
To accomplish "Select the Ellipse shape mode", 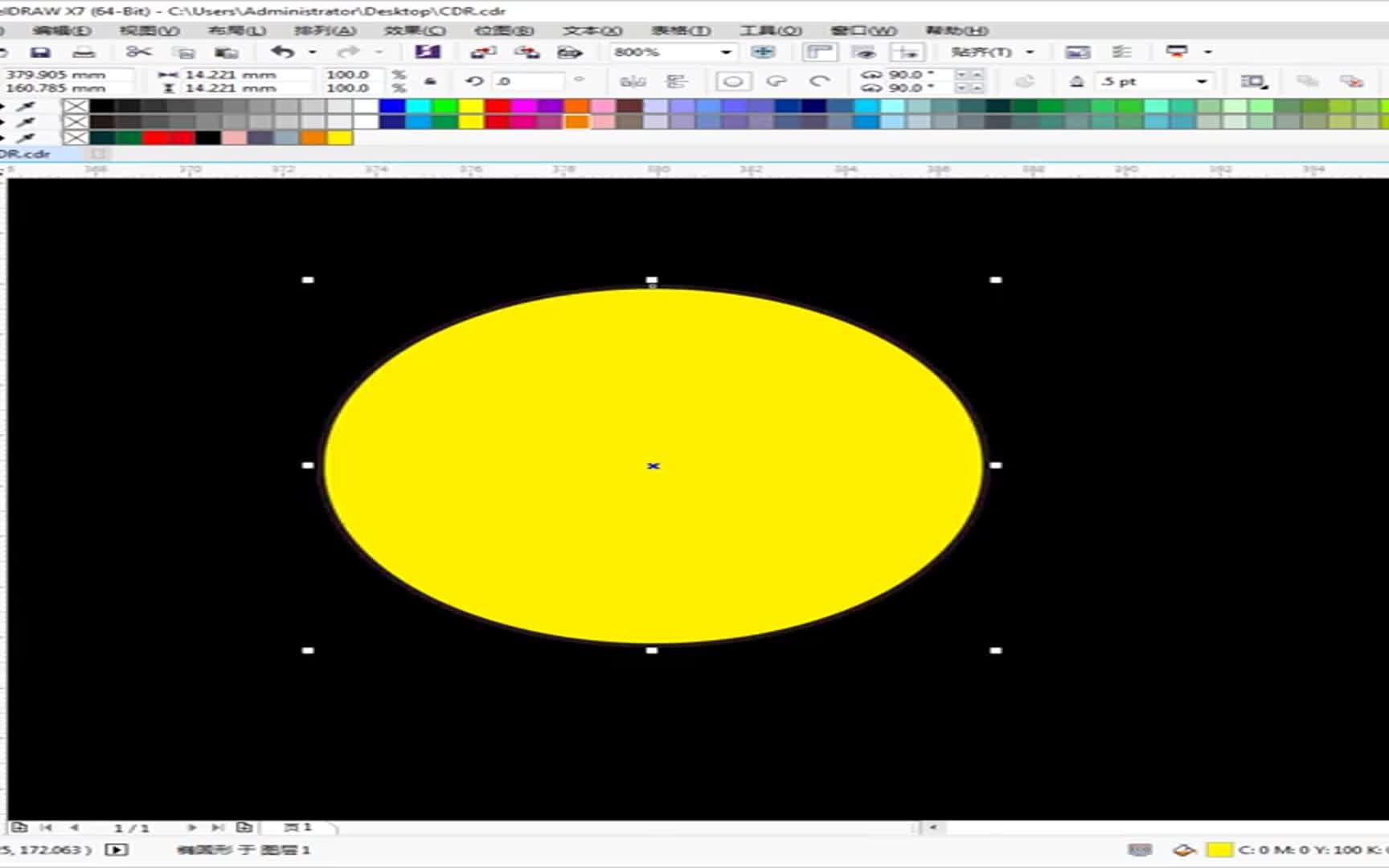I will [733, 81].
